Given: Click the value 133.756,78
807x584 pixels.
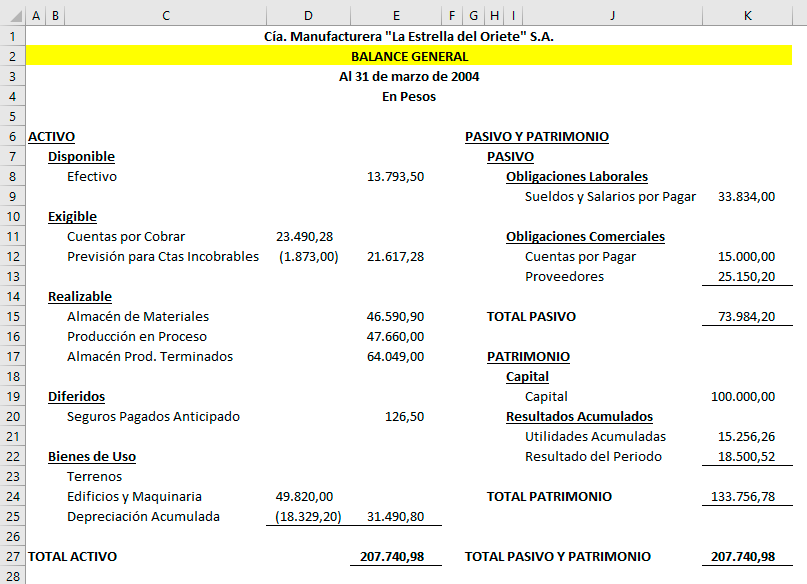Looking at the screenshot, I should click(x=743, y=497).
